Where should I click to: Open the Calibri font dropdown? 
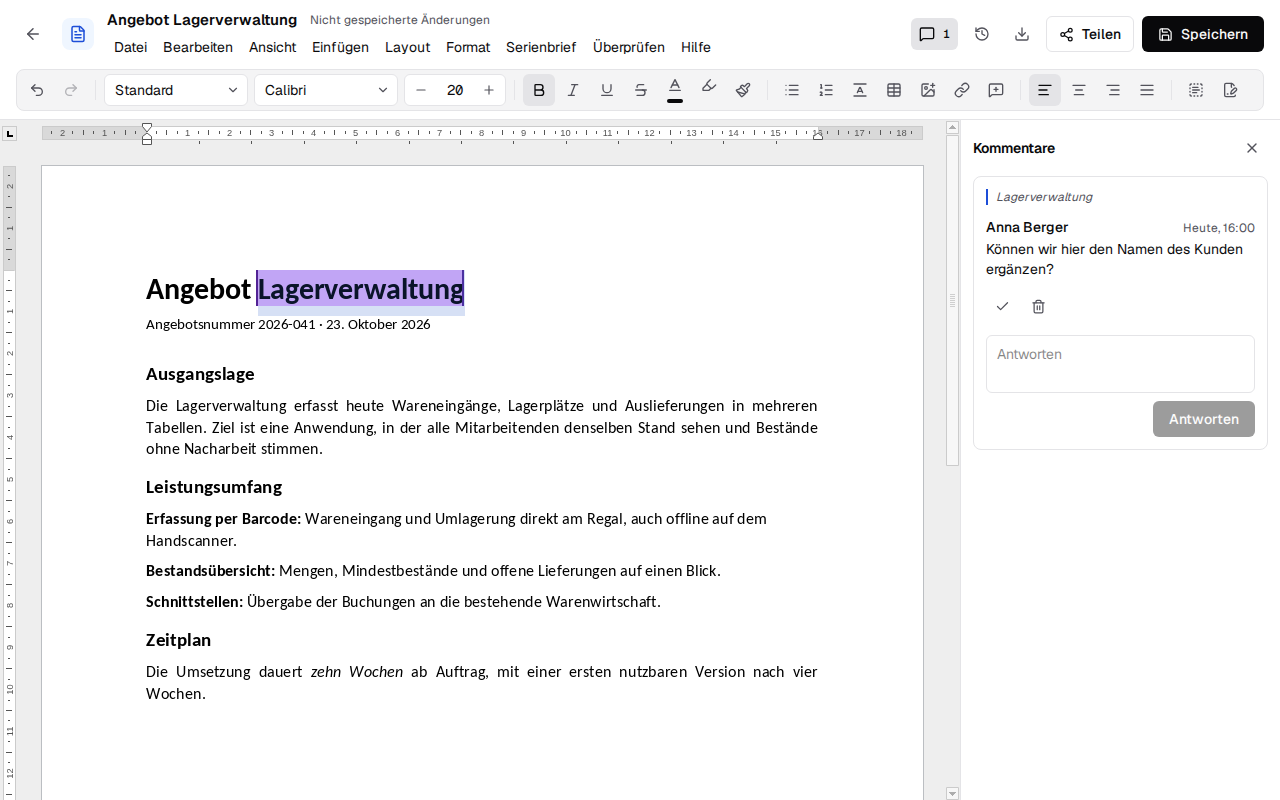pos(326,90)
